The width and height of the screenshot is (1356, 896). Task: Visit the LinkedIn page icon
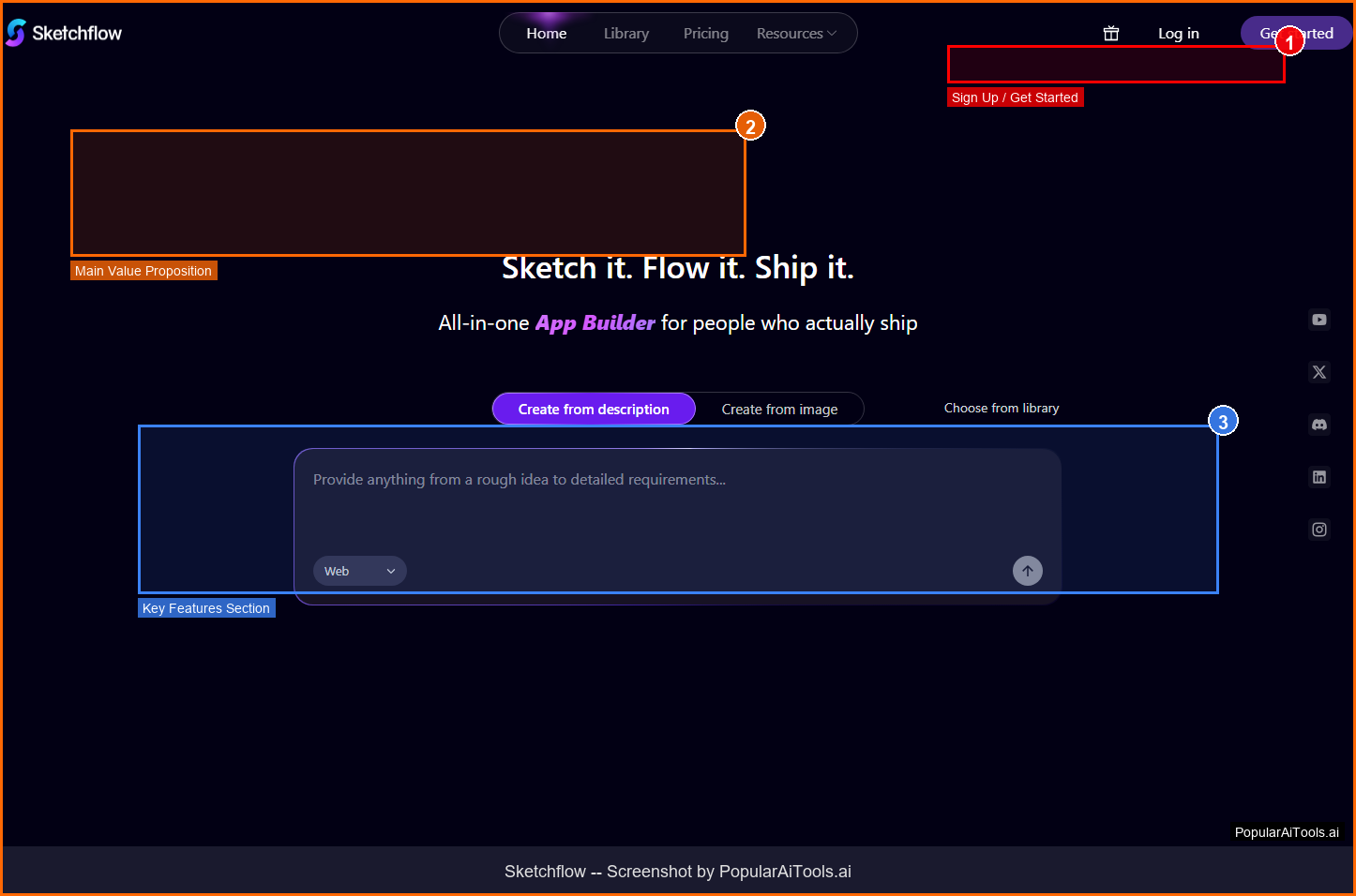click(1319, 477)
